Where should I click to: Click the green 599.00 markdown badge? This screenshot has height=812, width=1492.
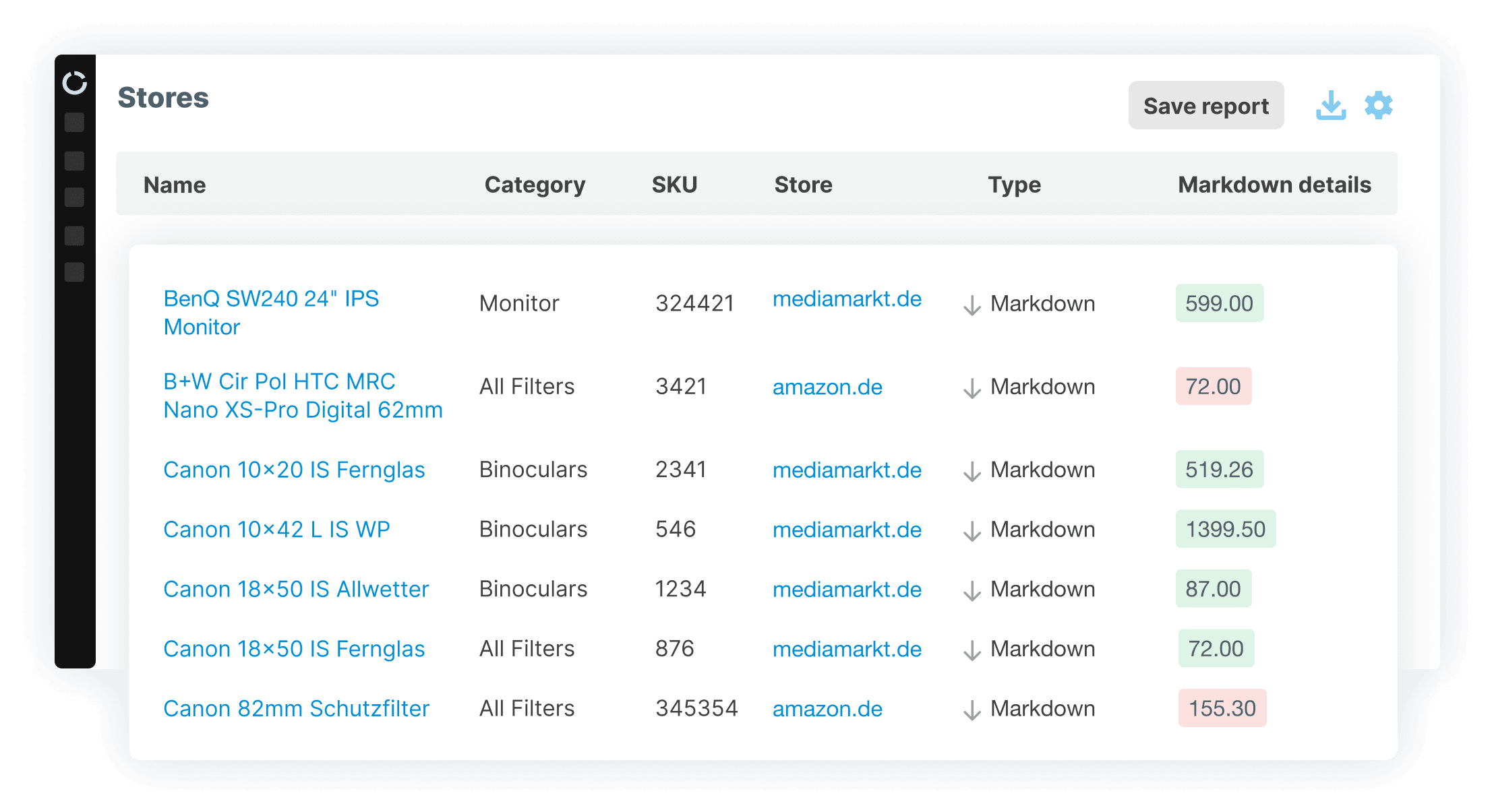click(1220, 303)
